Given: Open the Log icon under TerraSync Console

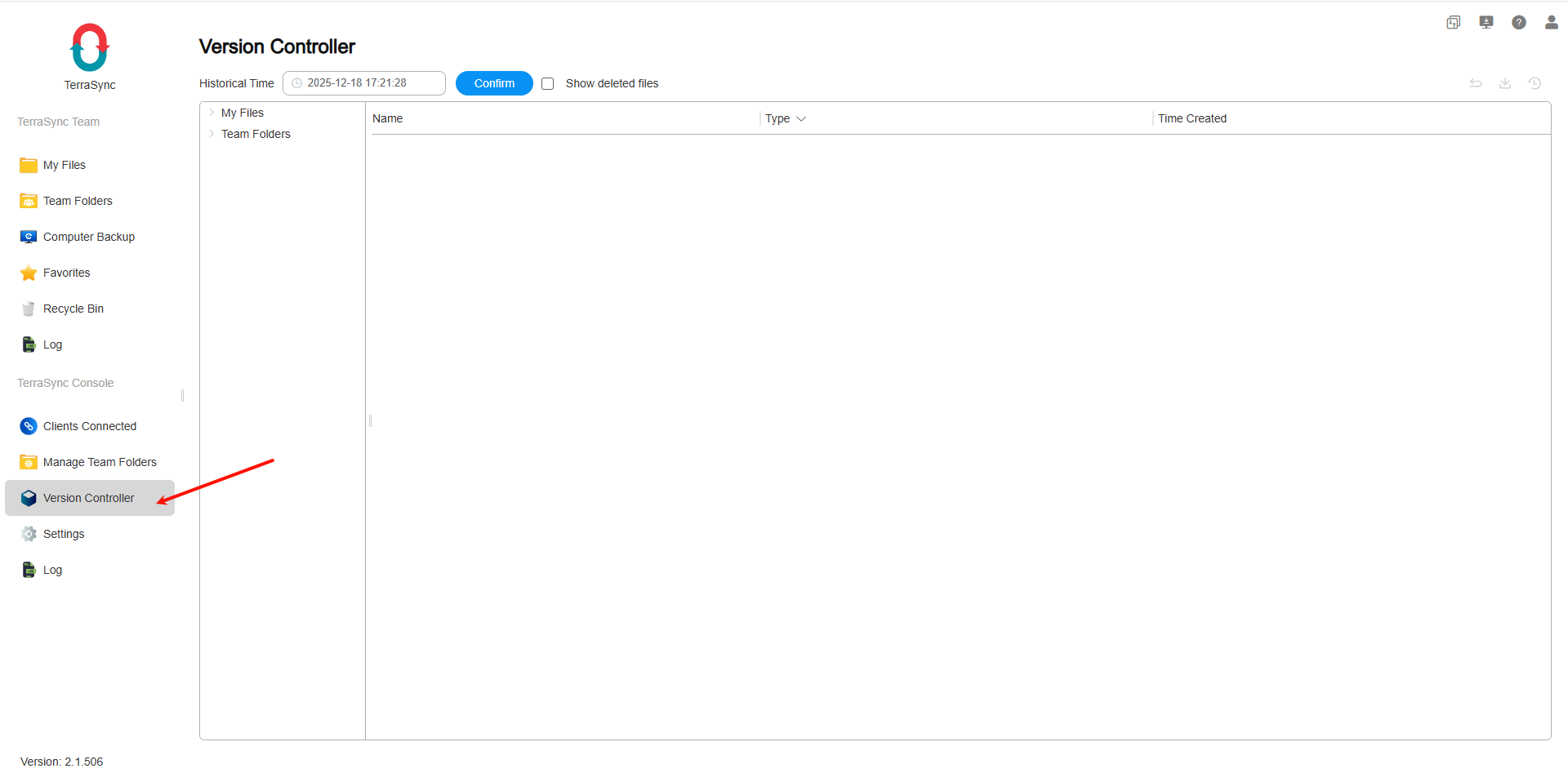Looking at the screenshot, I should (29, 570).
